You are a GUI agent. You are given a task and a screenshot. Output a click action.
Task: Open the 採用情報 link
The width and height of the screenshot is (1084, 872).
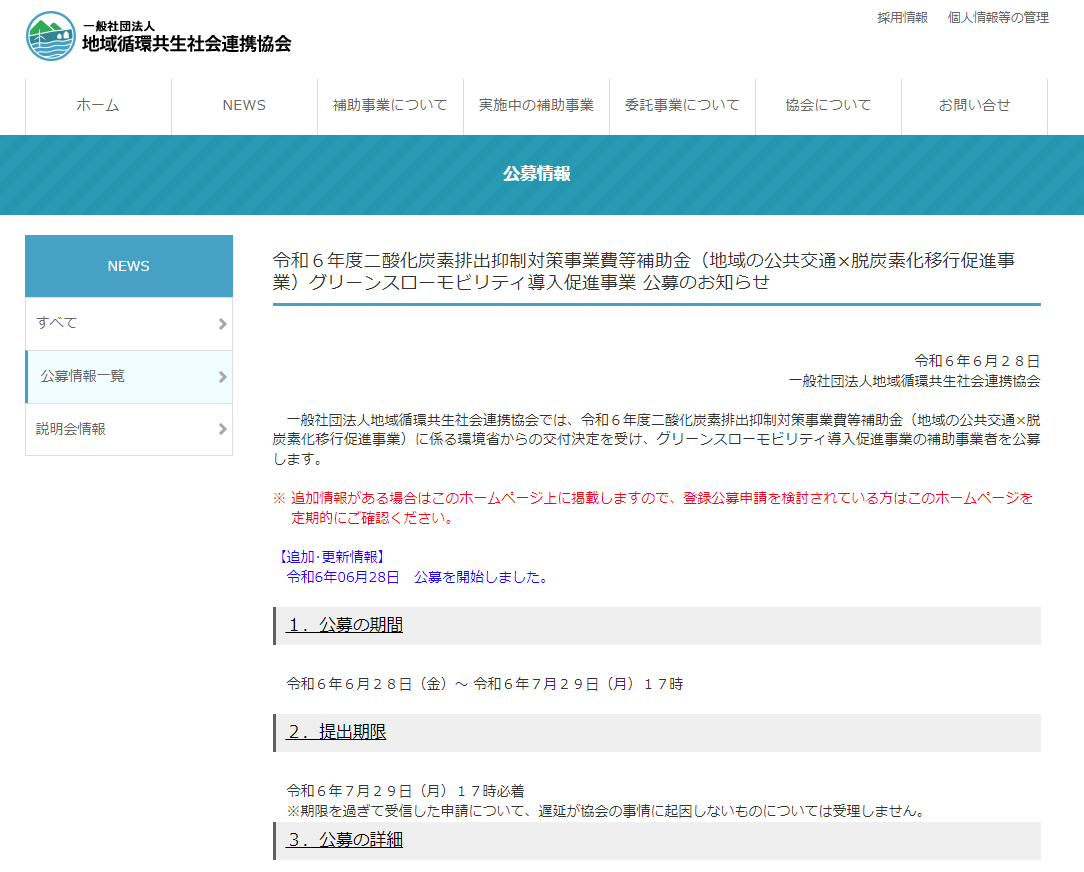click(x=902, y=17)
